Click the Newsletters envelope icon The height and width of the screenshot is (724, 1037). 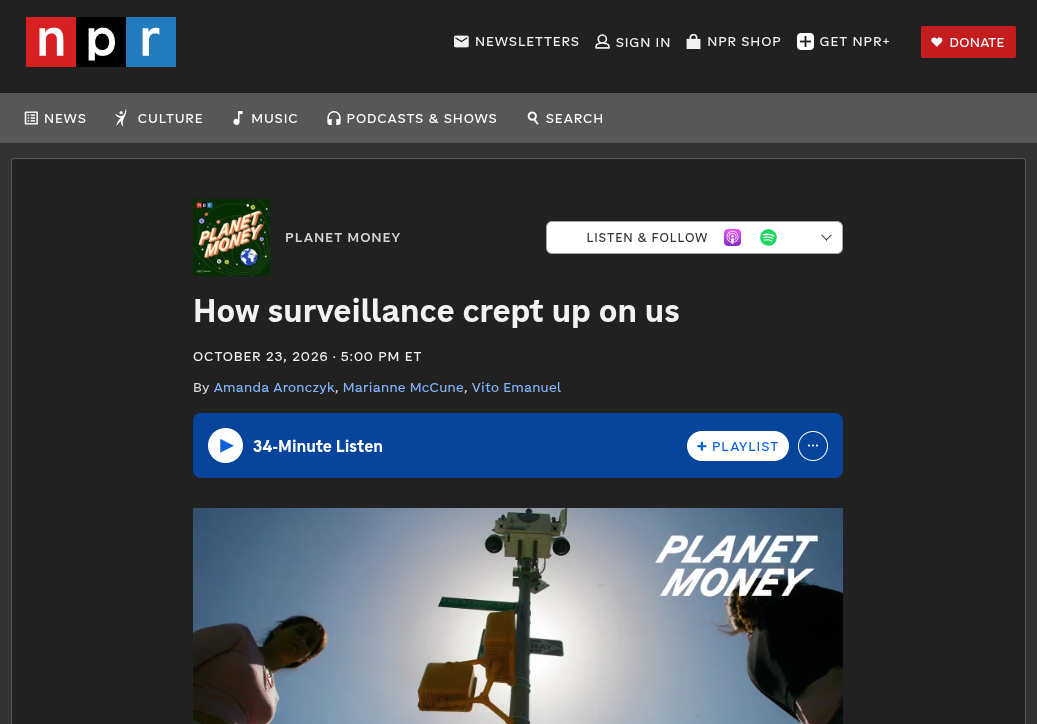(461, 42)
